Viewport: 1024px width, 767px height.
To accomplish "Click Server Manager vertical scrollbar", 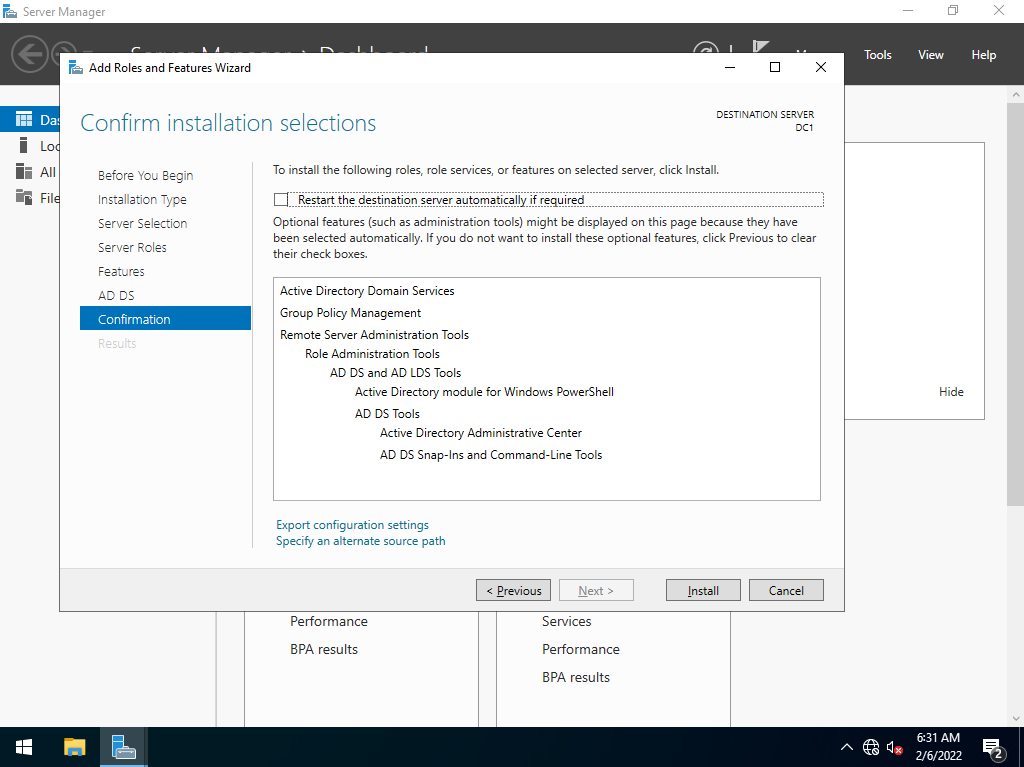I will click(1016, 304).
